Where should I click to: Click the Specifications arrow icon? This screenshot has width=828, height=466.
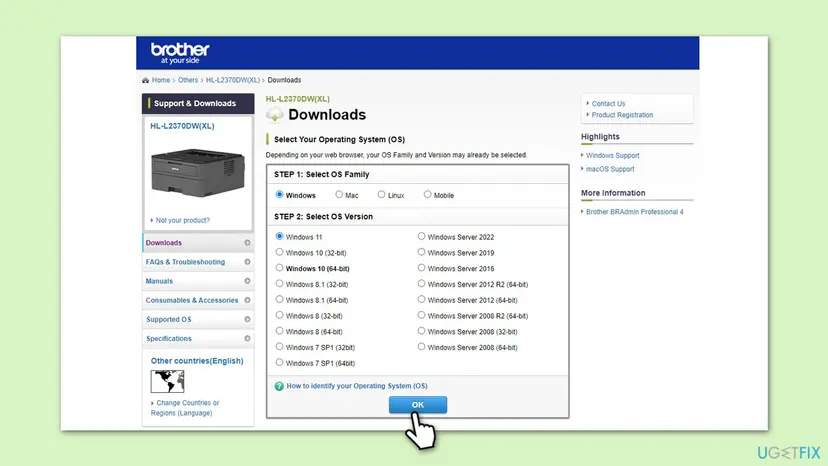(x=247, y=338)
